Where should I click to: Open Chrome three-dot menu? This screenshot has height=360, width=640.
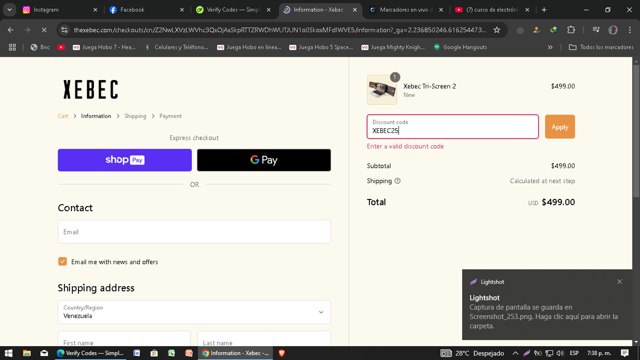[x=630, y=30]
